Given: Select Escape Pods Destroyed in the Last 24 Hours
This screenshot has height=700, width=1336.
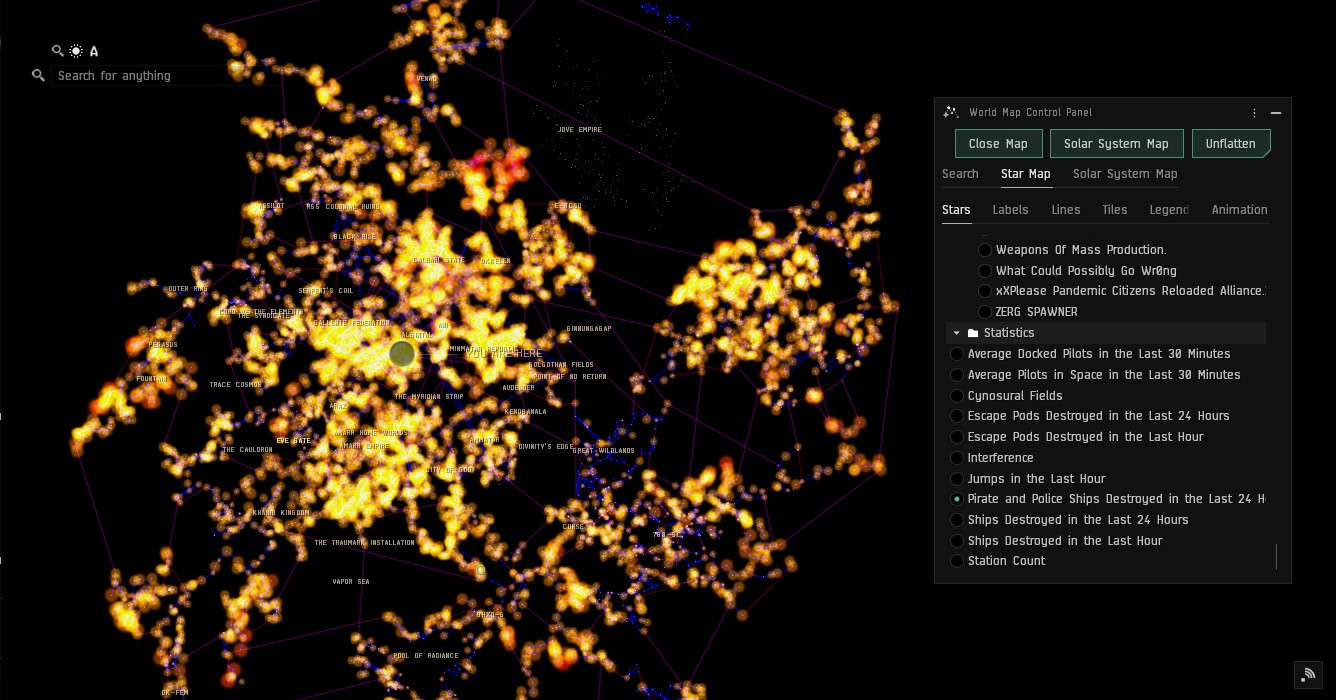Looking at the screenshot, I should coord(957,416).
